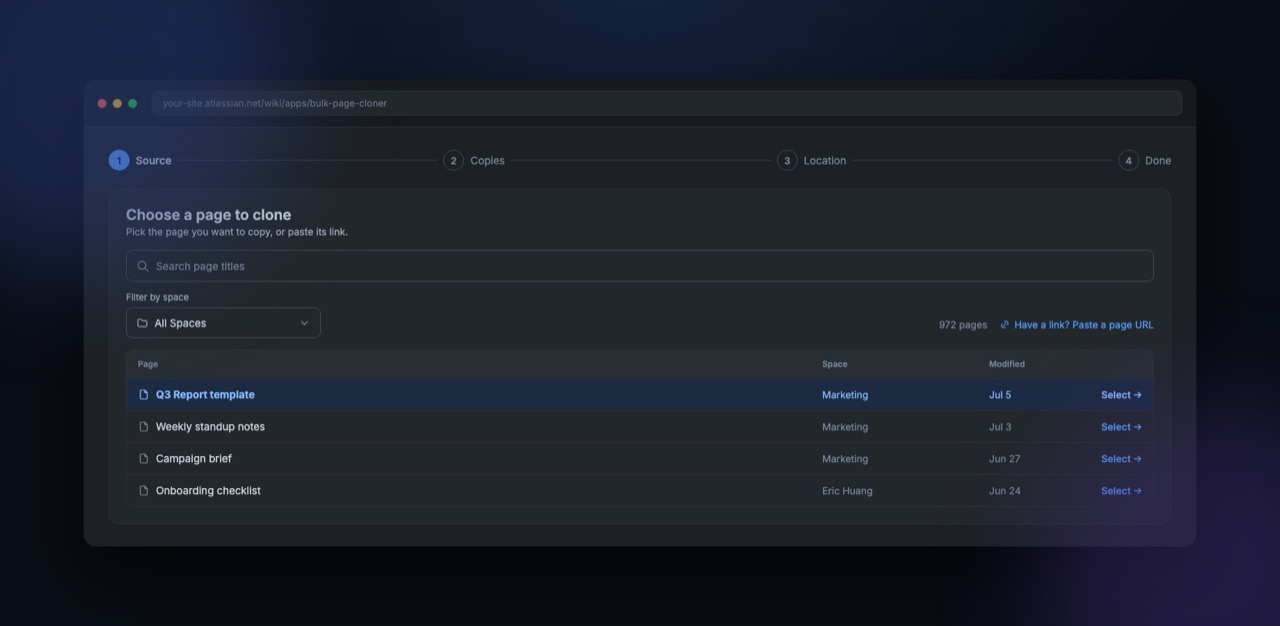This screenshot has width=1280, height=626.
Task: Click page icon for Campaign brief
Action: 143,459
